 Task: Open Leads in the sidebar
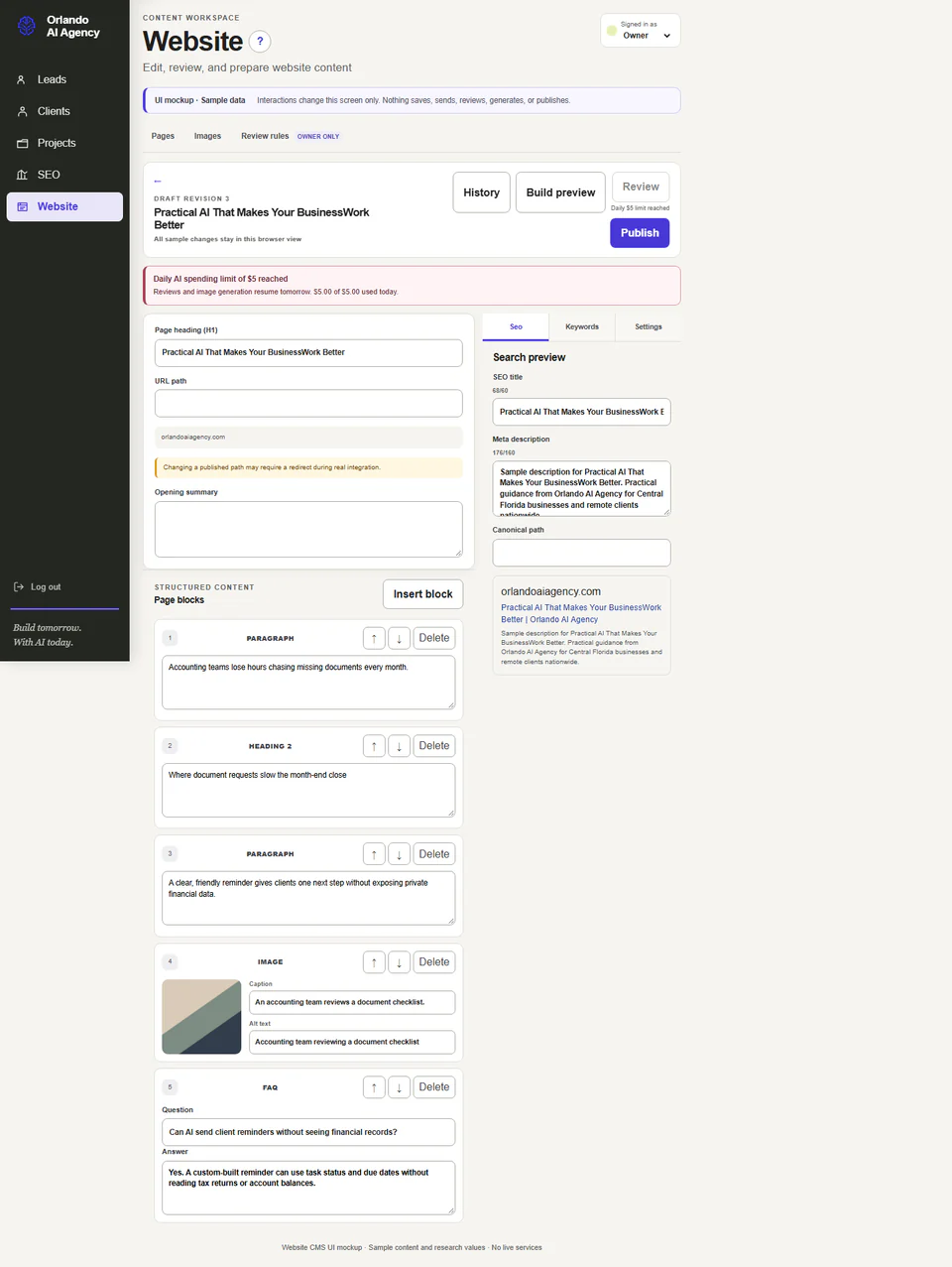tap(64, 79)
